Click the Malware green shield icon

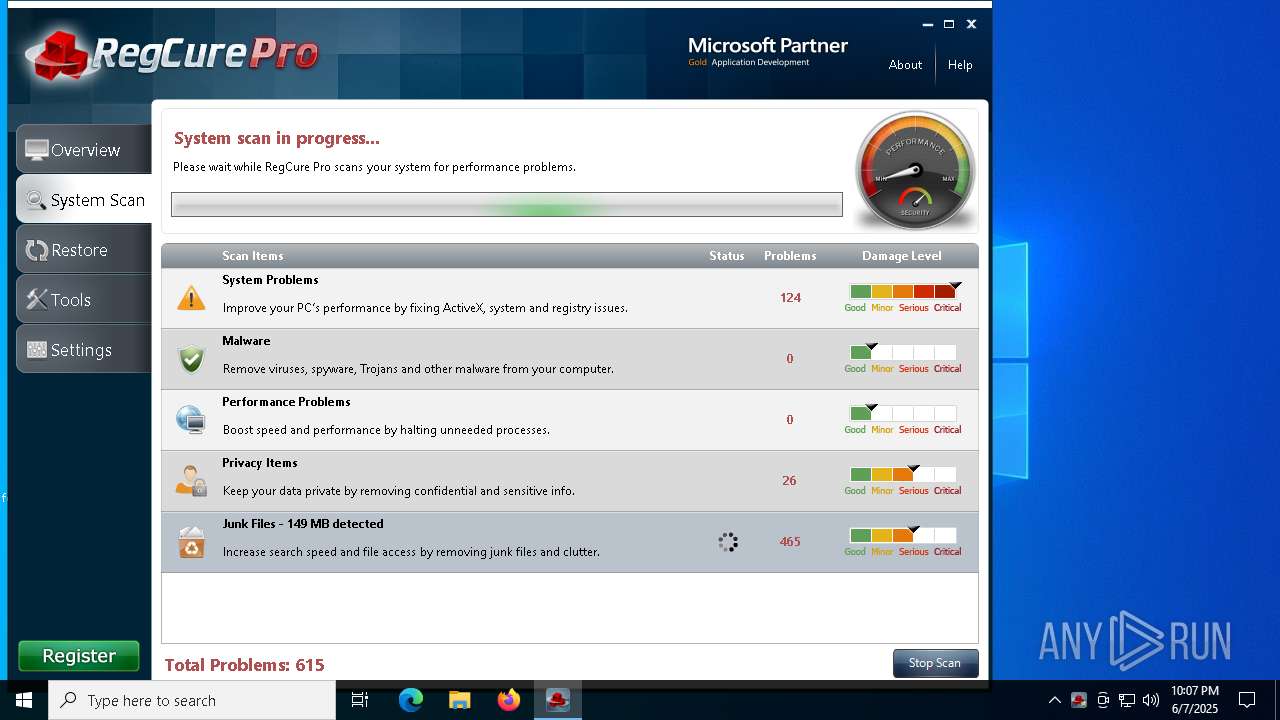click(x=191, y=359)
